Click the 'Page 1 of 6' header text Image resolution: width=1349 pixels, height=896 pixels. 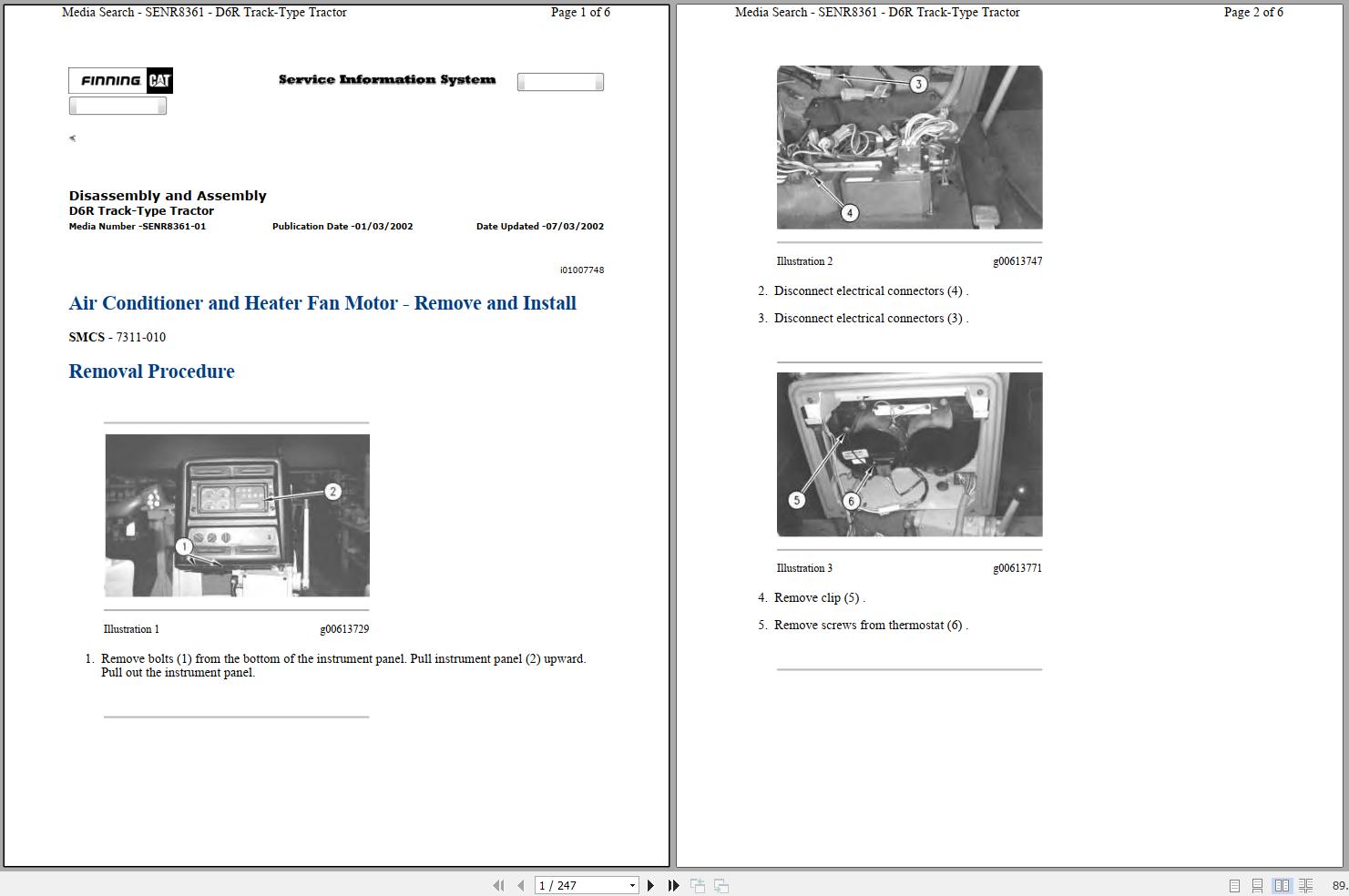[x=580, y=13]
